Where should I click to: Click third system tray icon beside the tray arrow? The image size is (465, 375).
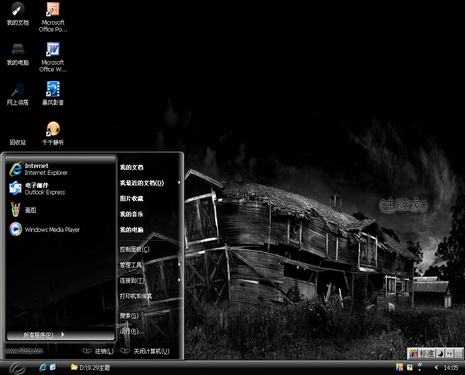coord(420,367)
